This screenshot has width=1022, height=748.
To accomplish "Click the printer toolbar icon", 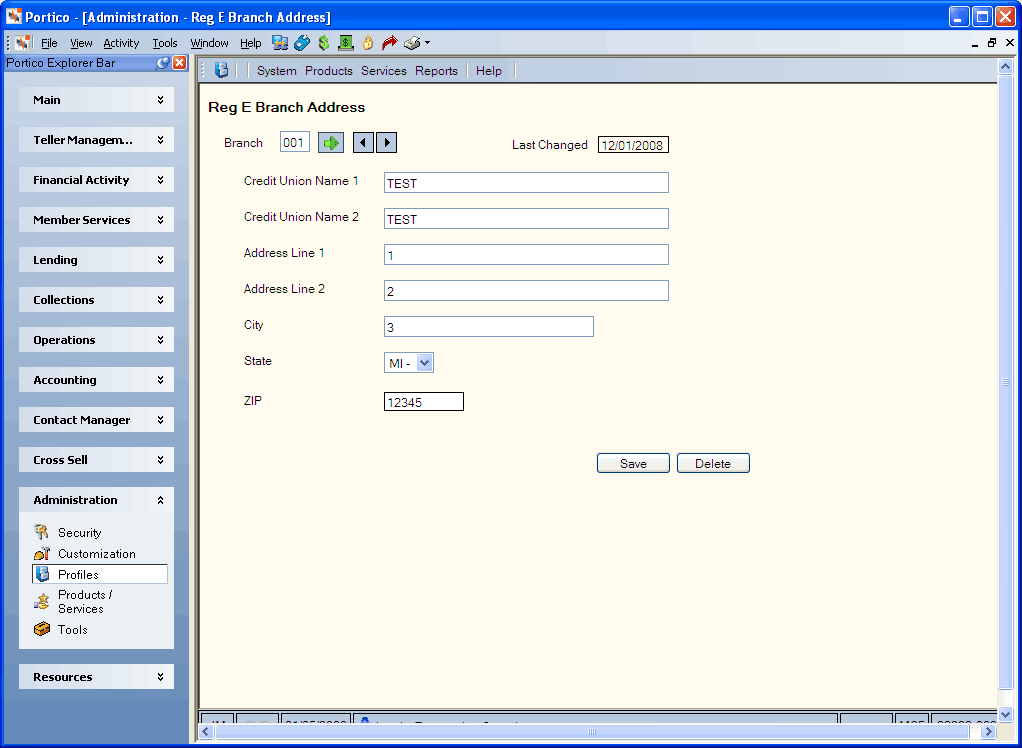I will click(412, 43).
